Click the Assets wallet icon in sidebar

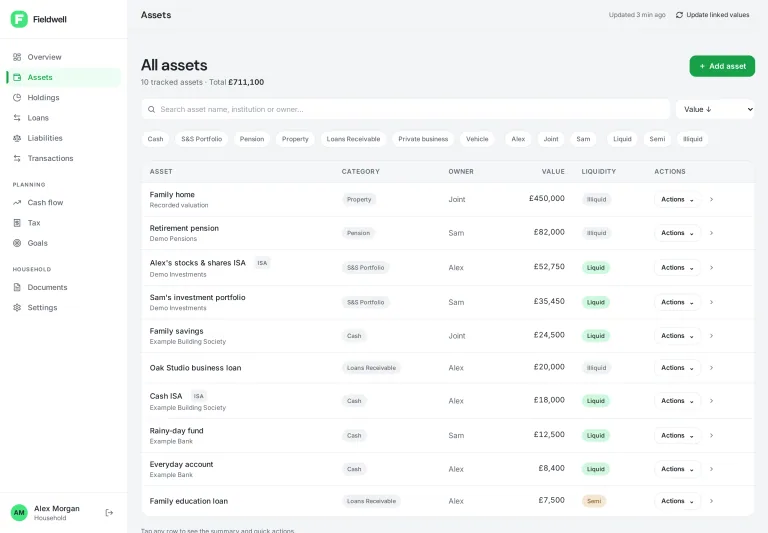point(17,77)
